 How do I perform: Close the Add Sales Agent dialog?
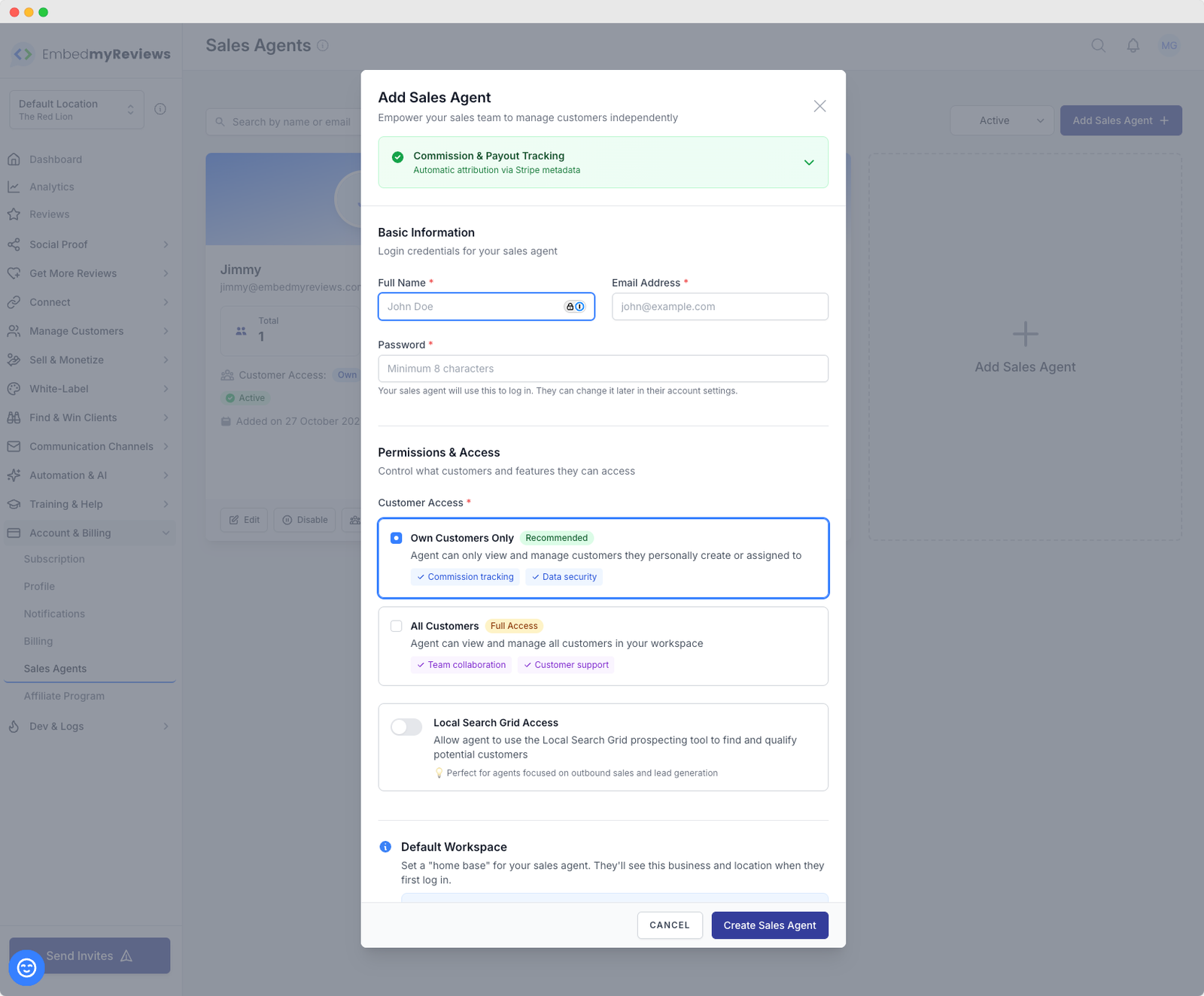click(x=819, y=106)
